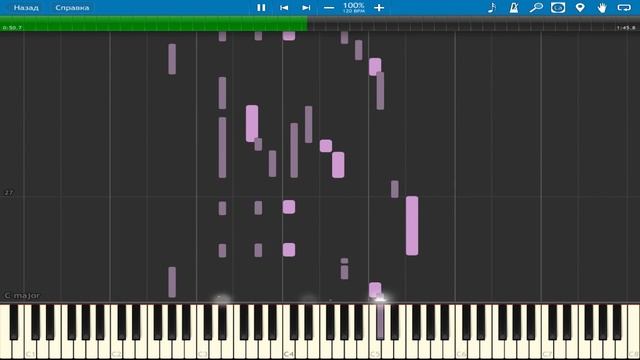
Task: Open the bookmark pin icon
Action: 580,8
